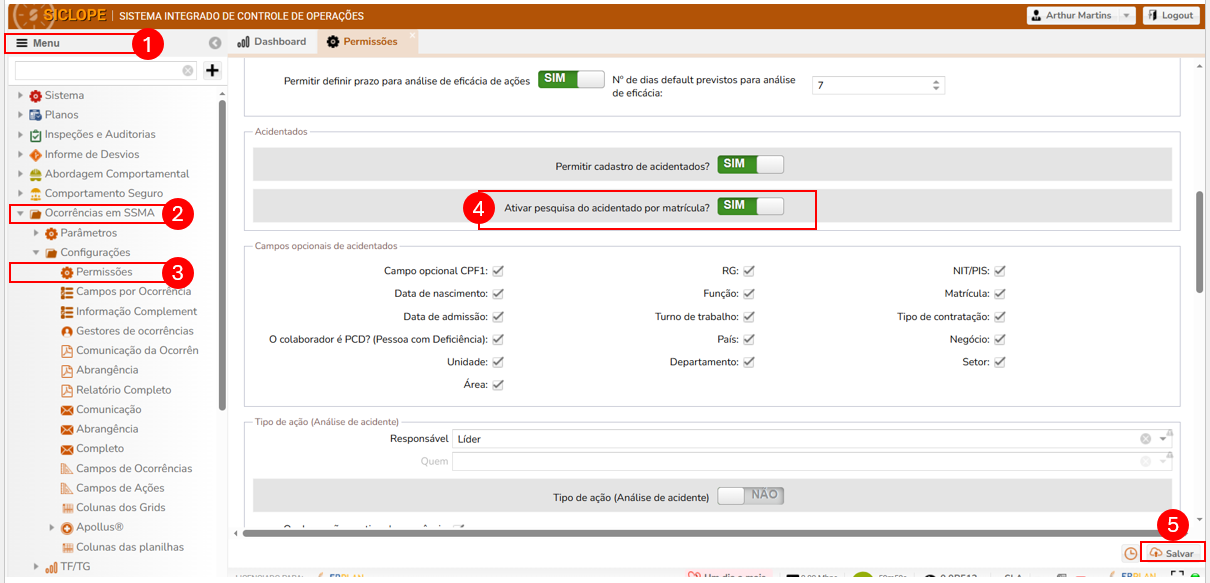Image resolution: width=1210 pixels, height=583 pixels.
Task: Open Relatório Completo in the sidebar
Action: click(x=123, y=390)
